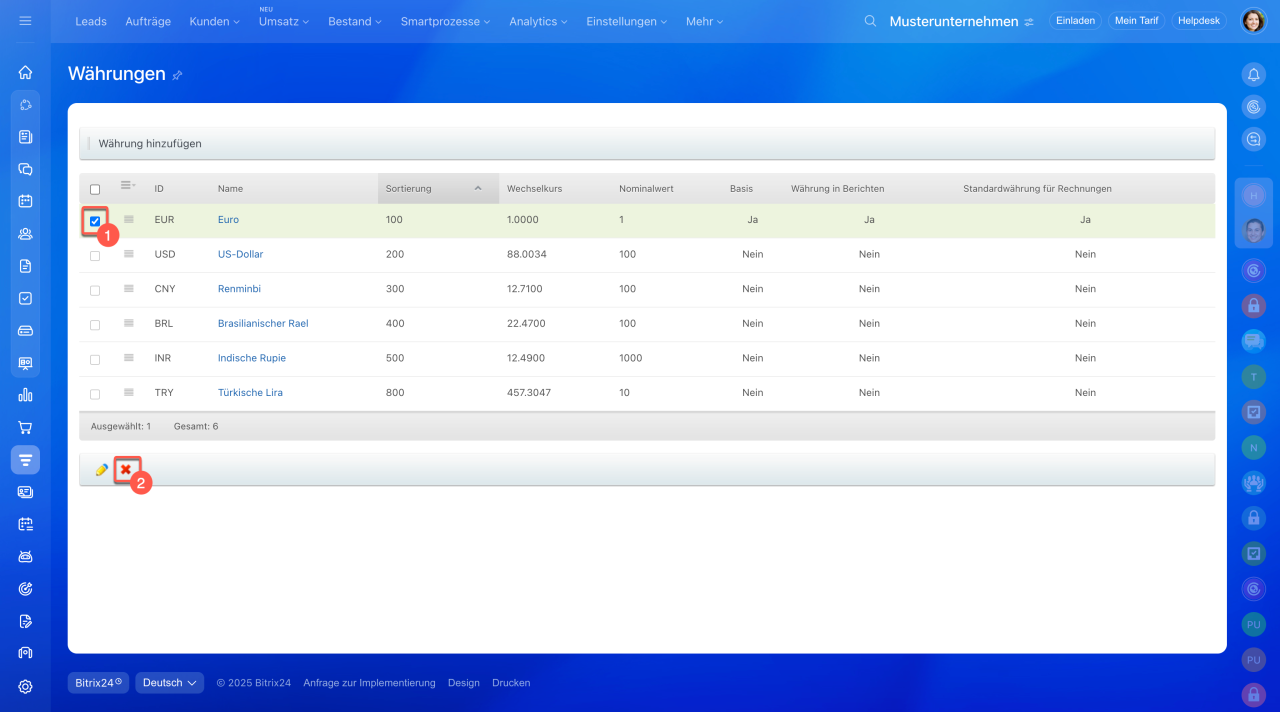The image size is (1280, 712).
Task: Pin the Währungen page with pin icon
Action: 178,75
